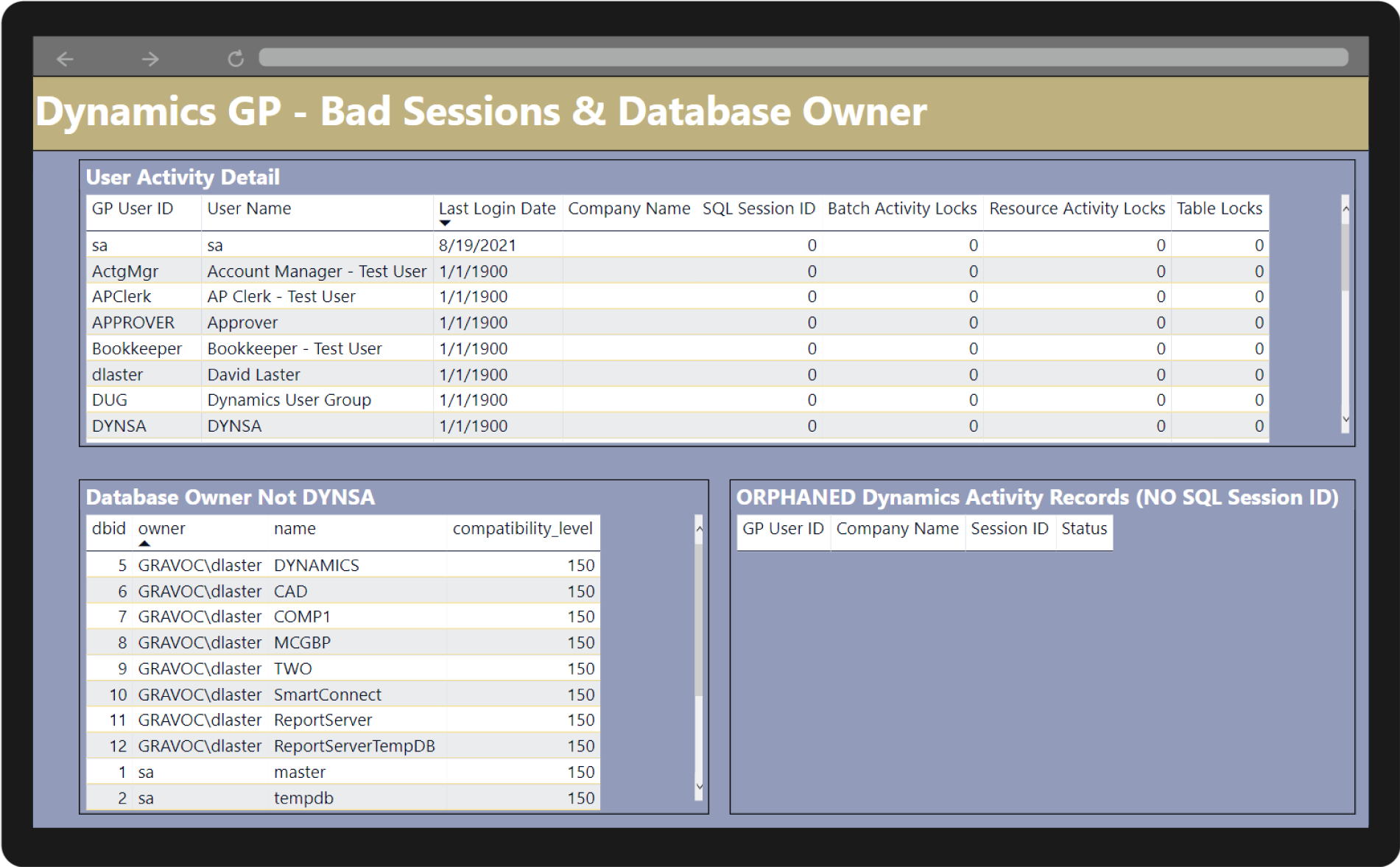Click 'Dynamics User Group' name cell
Image resolution: width=1400 pixels, height=867 pixels.
pos(289,400)
